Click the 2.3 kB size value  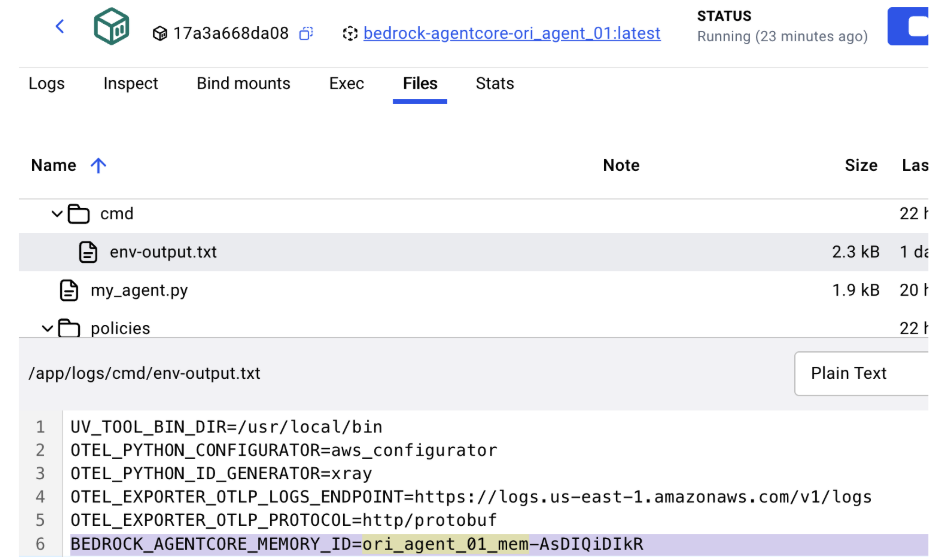(x=856, y=252)
